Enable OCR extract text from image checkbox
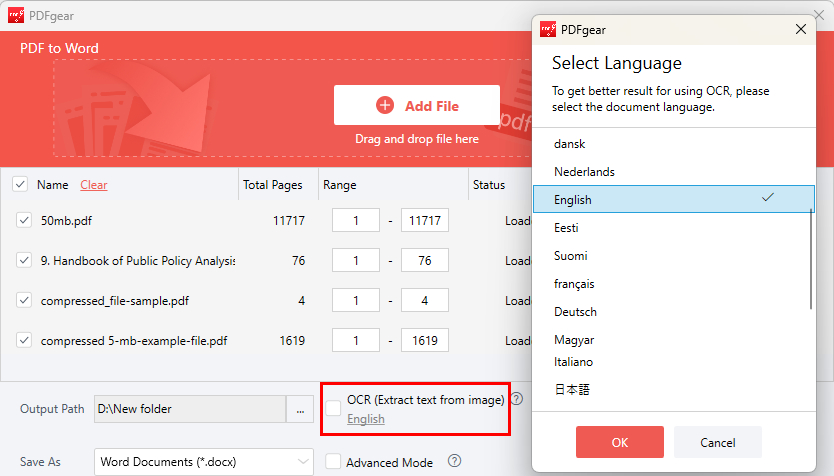Viewport: 834px width, 476px height. (333, 408)
